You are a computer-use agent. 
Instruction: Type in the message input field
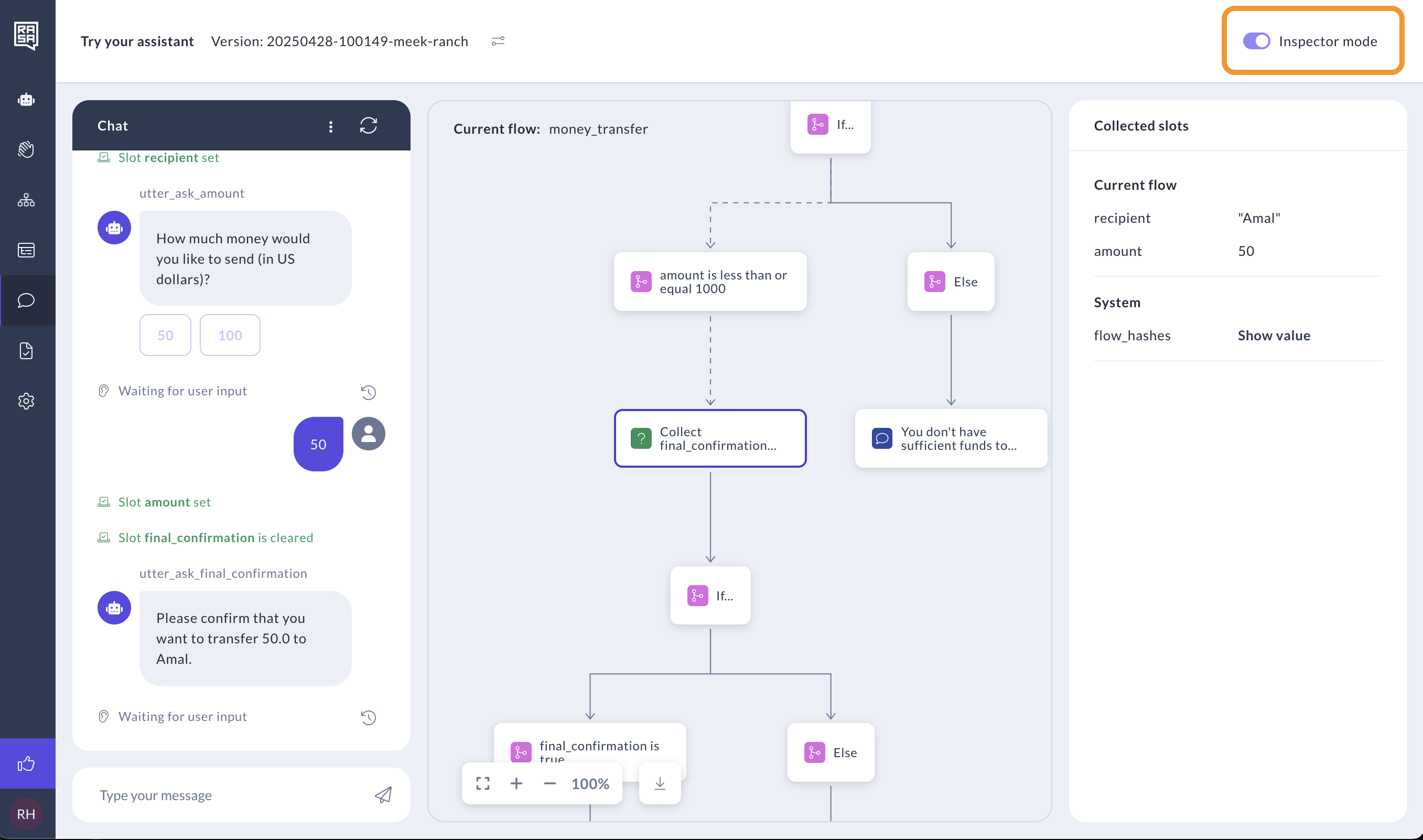227,795
